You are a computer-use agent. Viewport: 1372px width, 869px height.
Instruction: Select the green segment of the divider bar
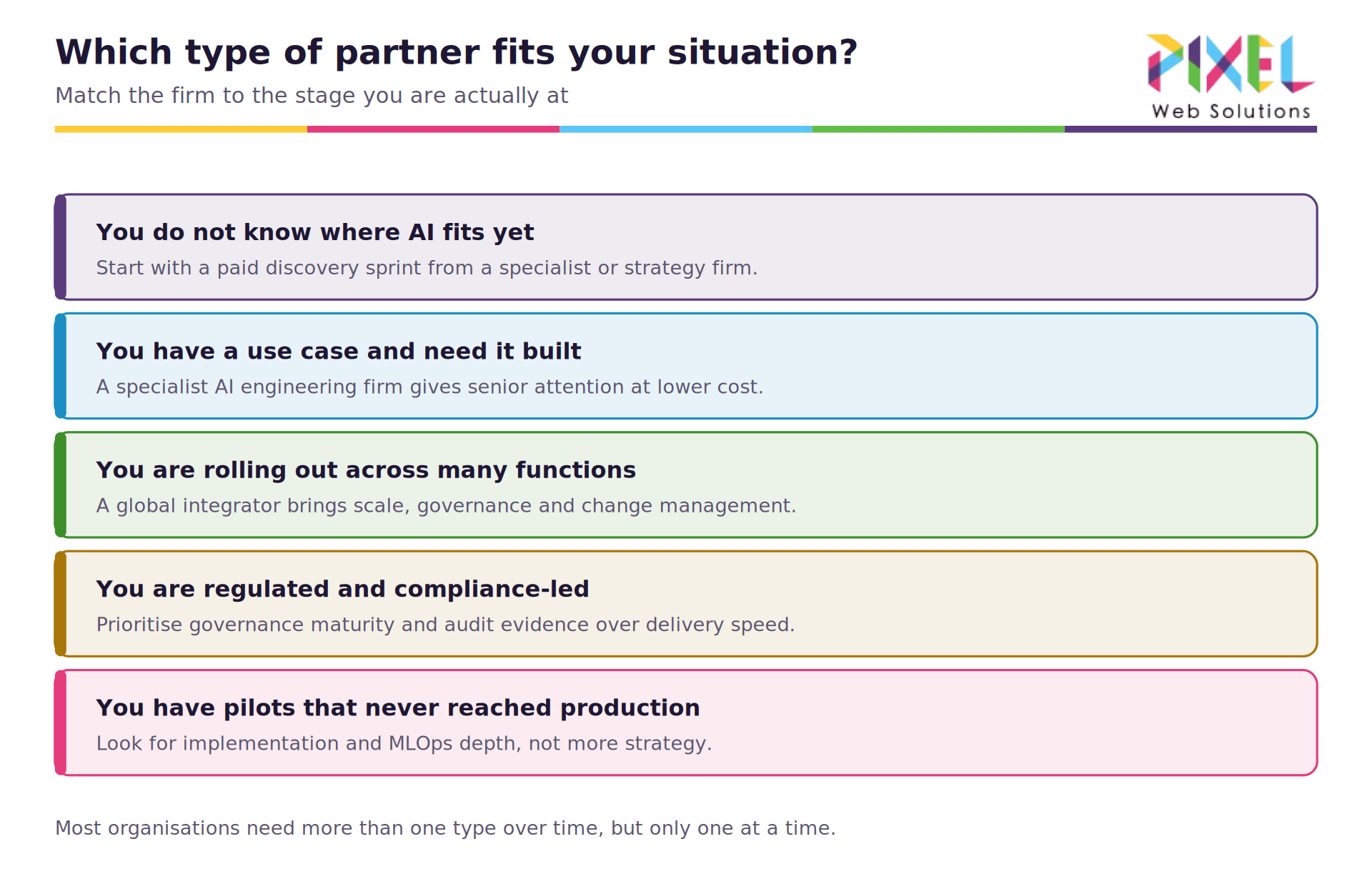pos(938,129)
